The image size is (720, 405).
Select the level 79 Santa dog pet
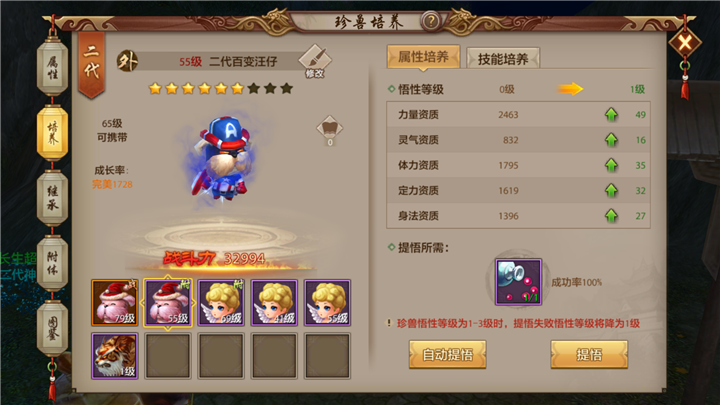point(115,303)
